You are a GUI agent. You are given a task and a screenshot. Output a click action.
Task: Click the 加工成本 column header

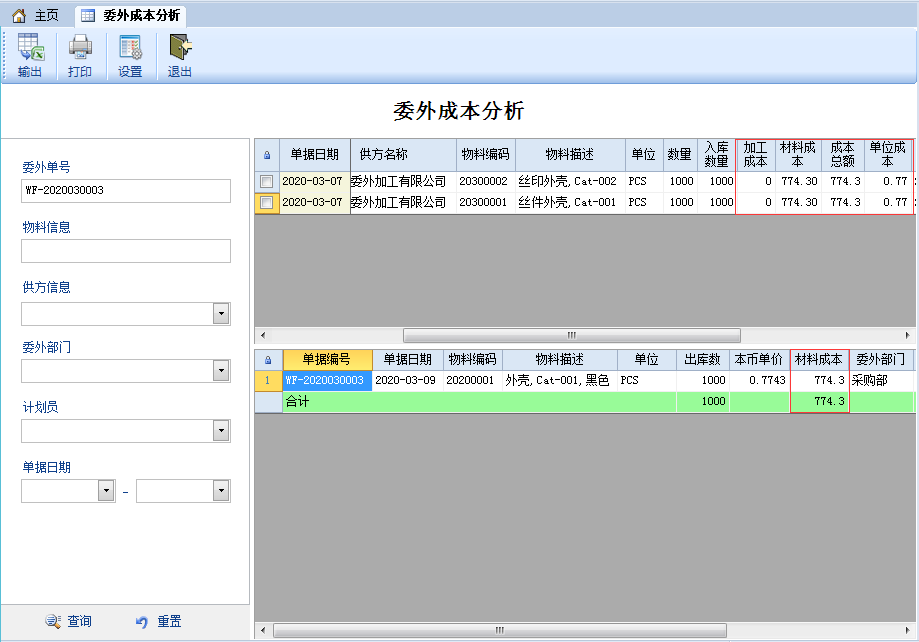click(755, 155)
